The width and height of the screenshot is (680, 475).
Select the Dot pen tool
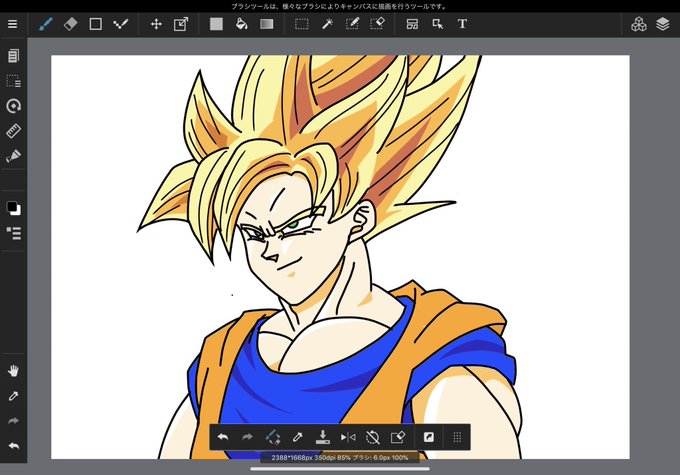(120, 24)
